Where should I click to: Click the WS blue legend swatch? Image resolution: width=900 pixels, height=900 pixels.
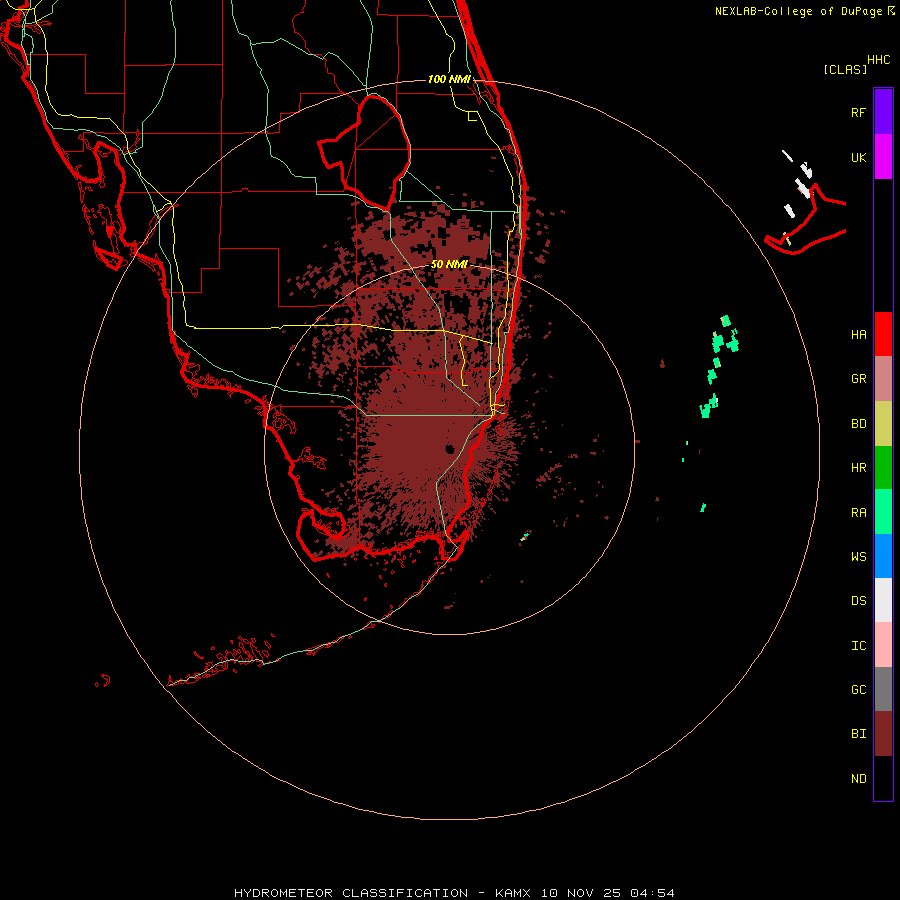pos(883,556)
